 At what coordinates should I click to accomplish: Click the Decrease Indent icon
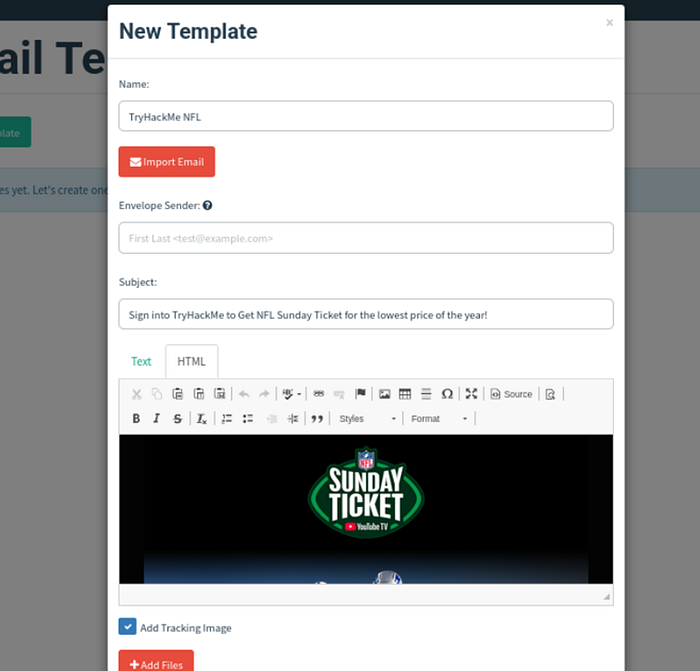272,419
